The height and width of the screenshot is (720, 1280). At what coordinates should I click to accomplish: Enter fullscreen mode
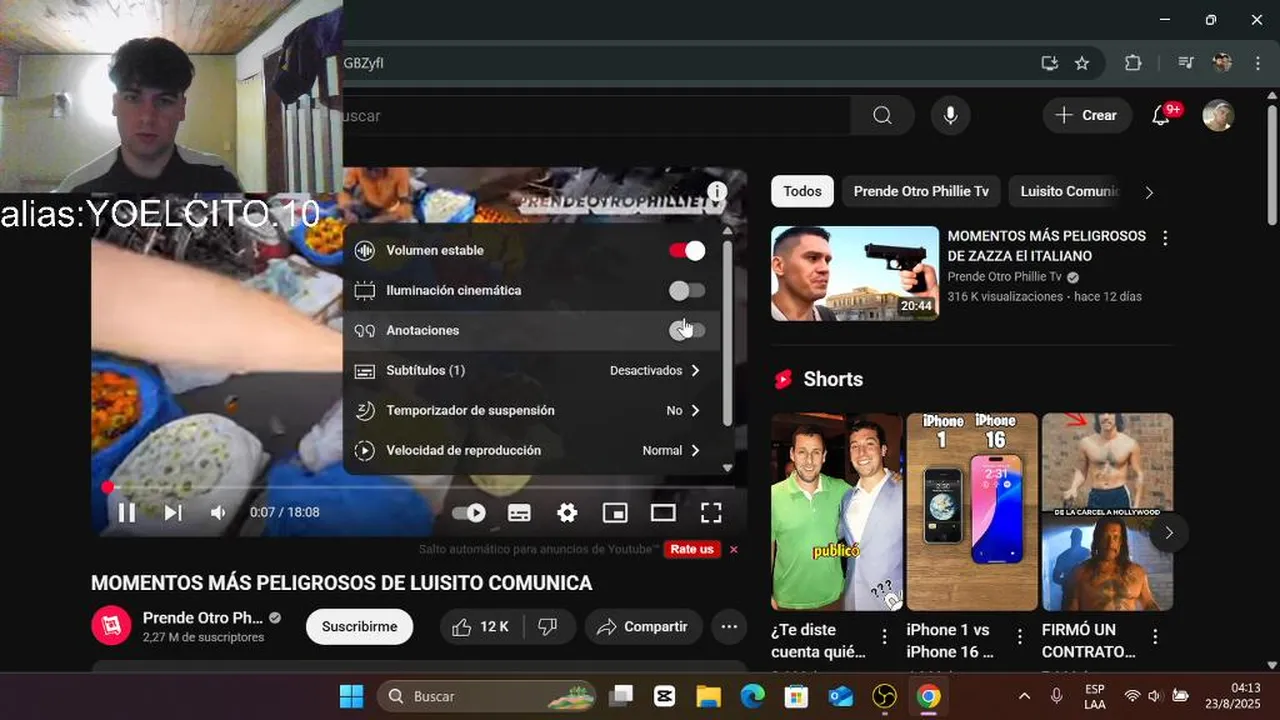point(711,513)
